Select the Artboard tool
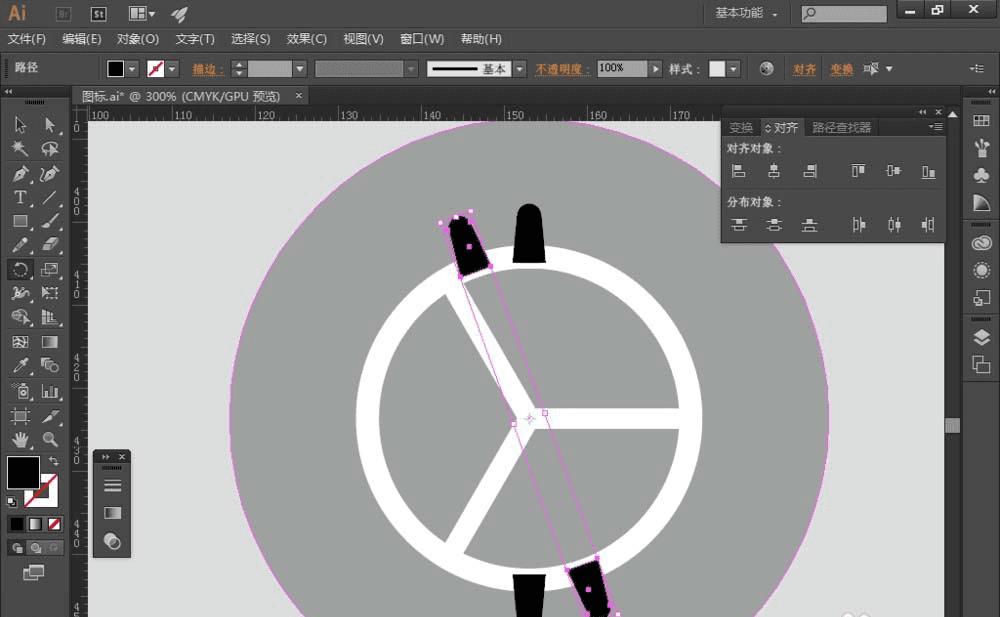 pyautogui.click(x=20, y=416)
